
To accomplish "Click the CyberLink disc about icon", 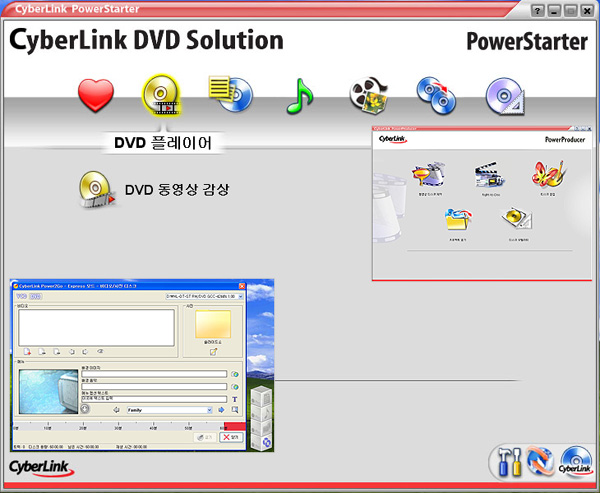I will pyautogui.click(x=576, y=462).
